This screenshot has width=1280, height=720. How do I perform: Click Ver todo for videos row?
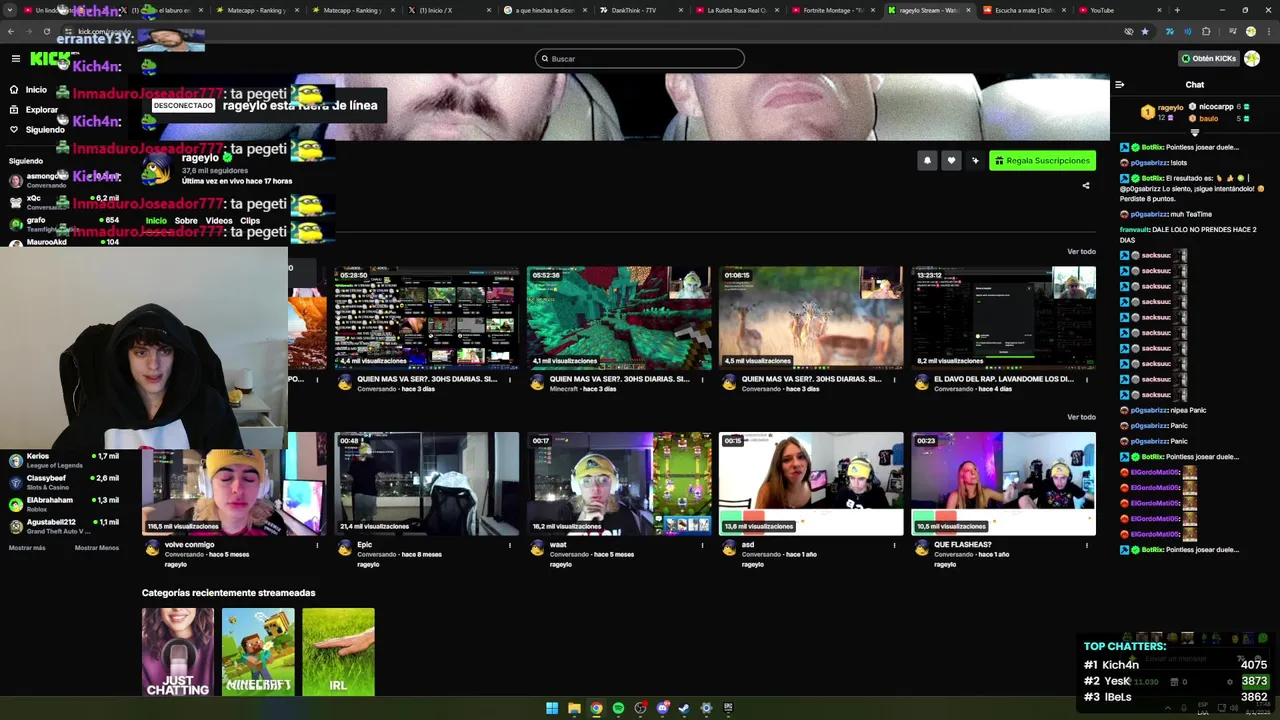pyautogui.click(x=1081, y=252)
